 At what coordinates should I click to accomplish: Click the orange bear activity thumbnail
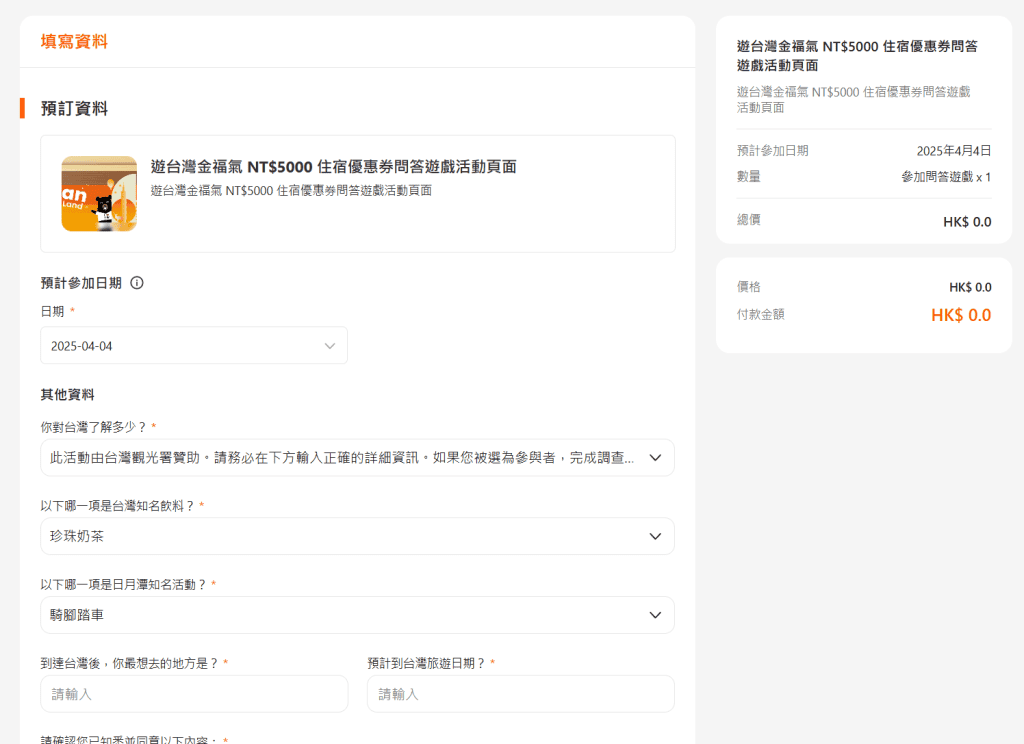pyautogui.click(x=99, y=194)
